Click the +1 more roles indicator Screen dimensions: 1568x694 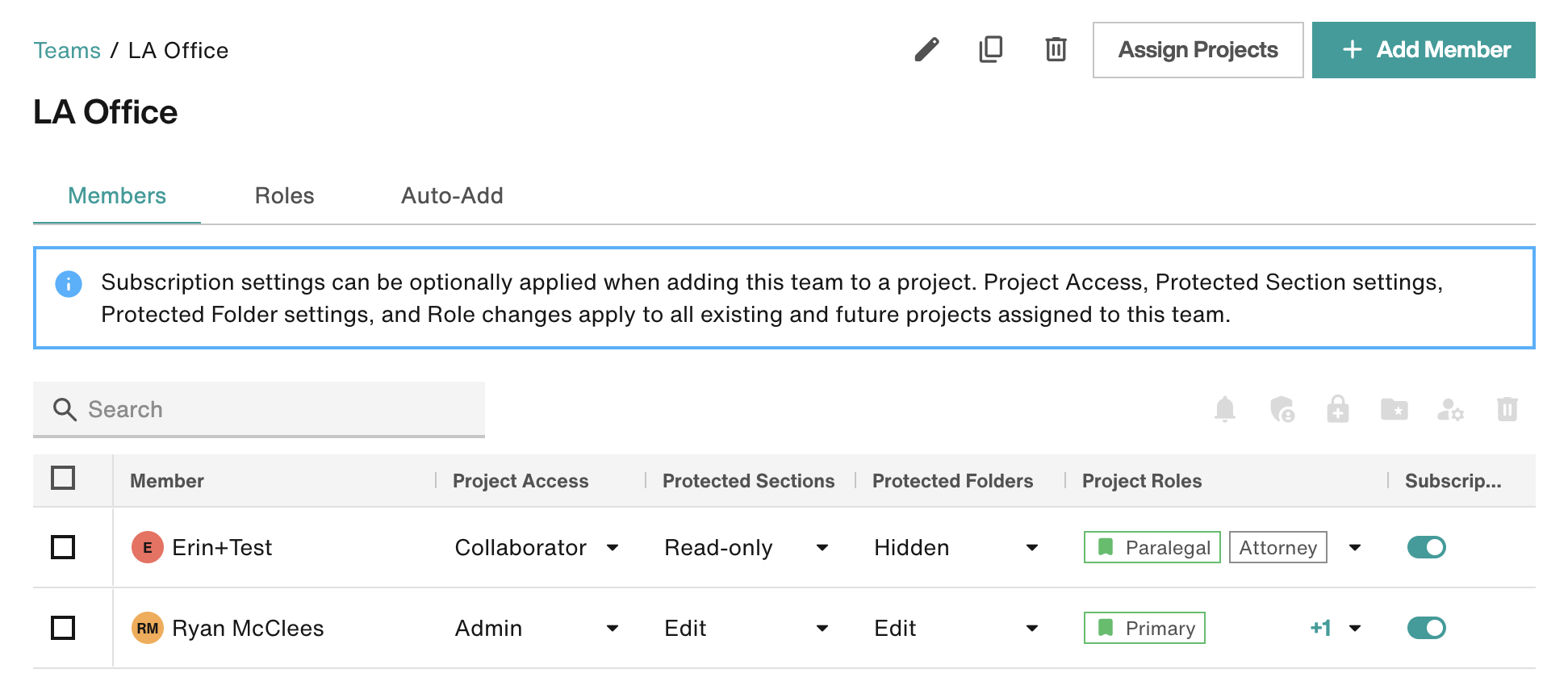[x=1320, y=628]
